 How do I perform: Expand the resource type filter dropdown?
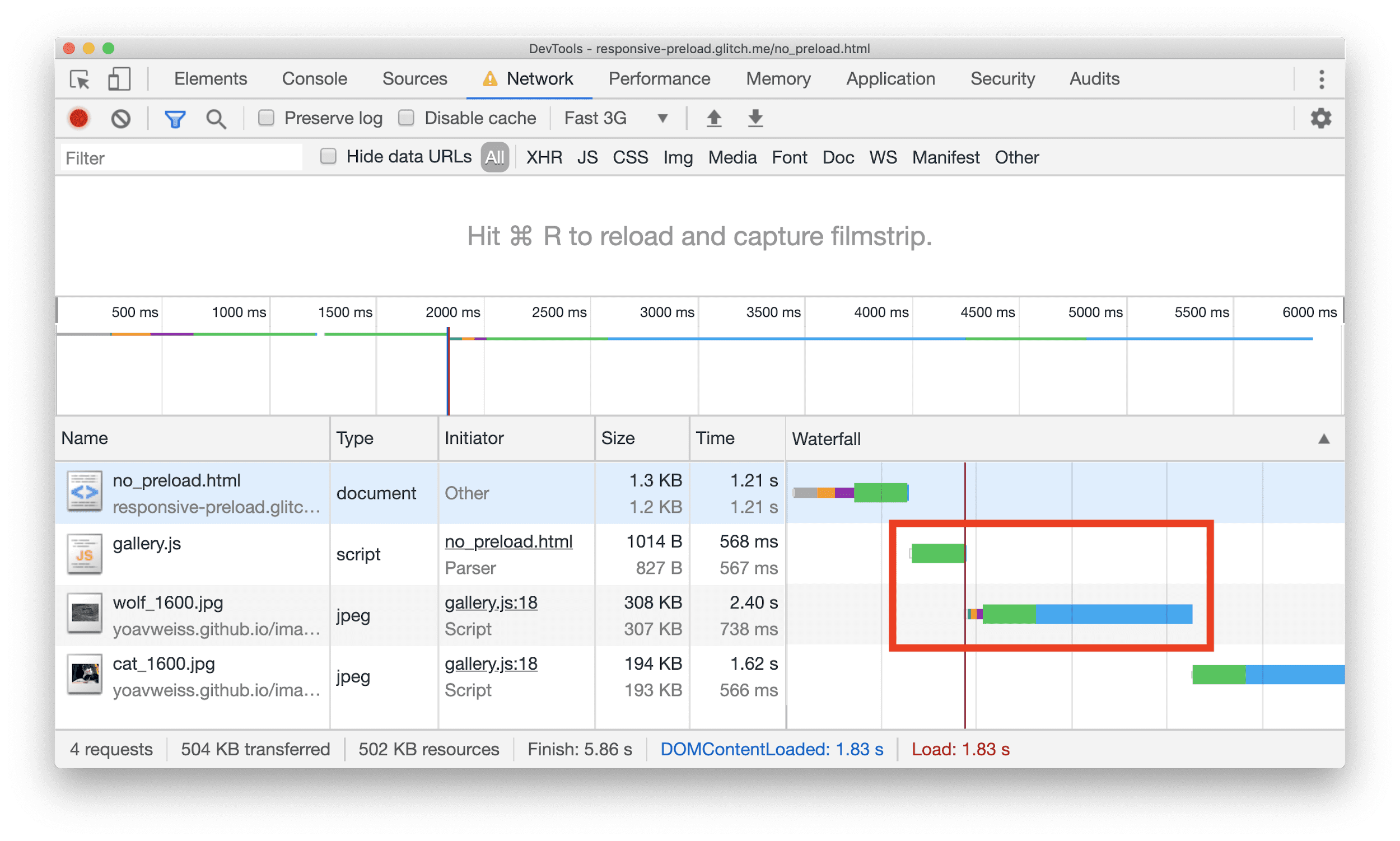(494, 158)
